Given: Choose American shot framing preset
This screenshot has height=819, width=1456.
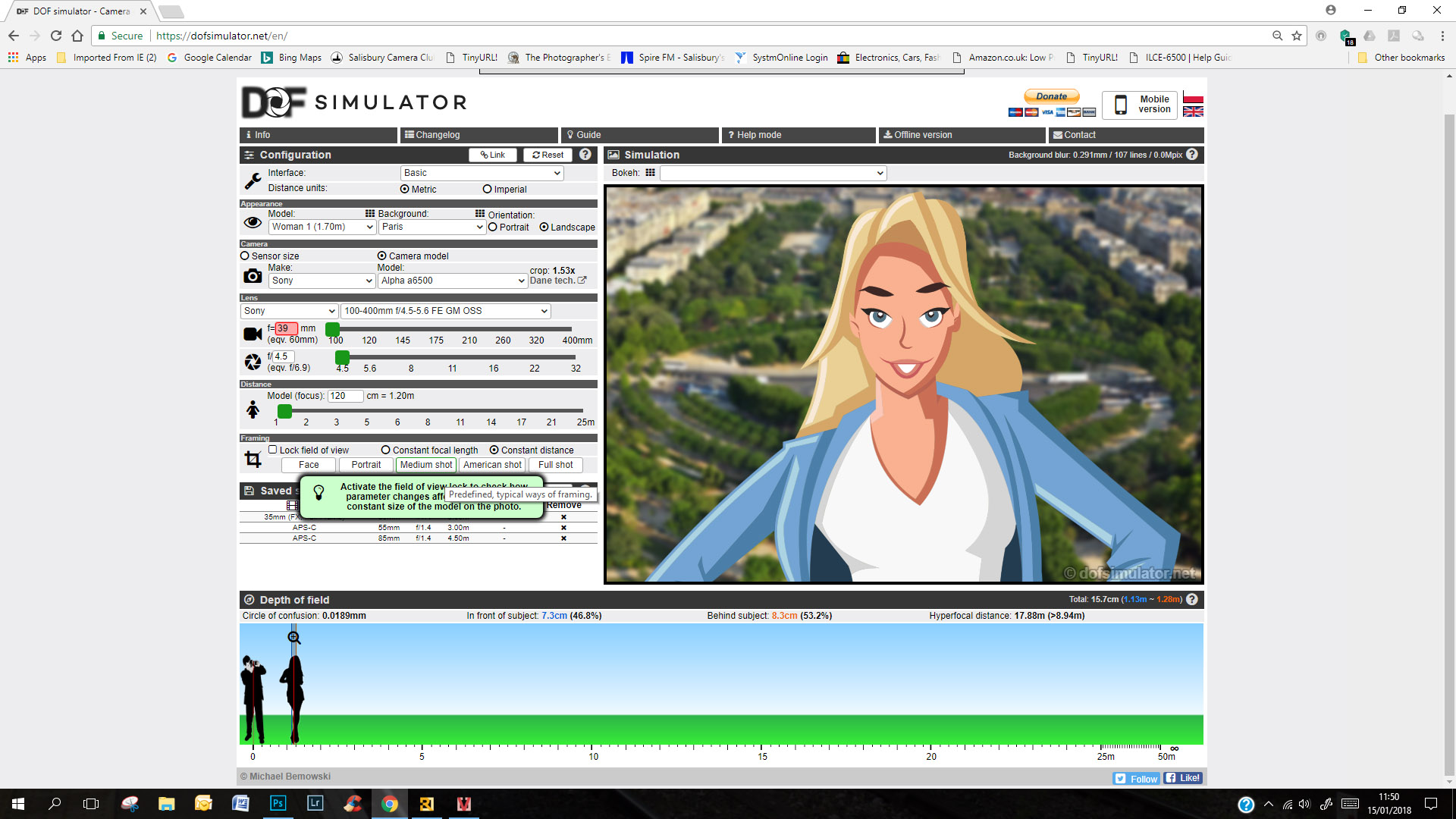Looking at the screenshot, I should click(x=492, y=465).
